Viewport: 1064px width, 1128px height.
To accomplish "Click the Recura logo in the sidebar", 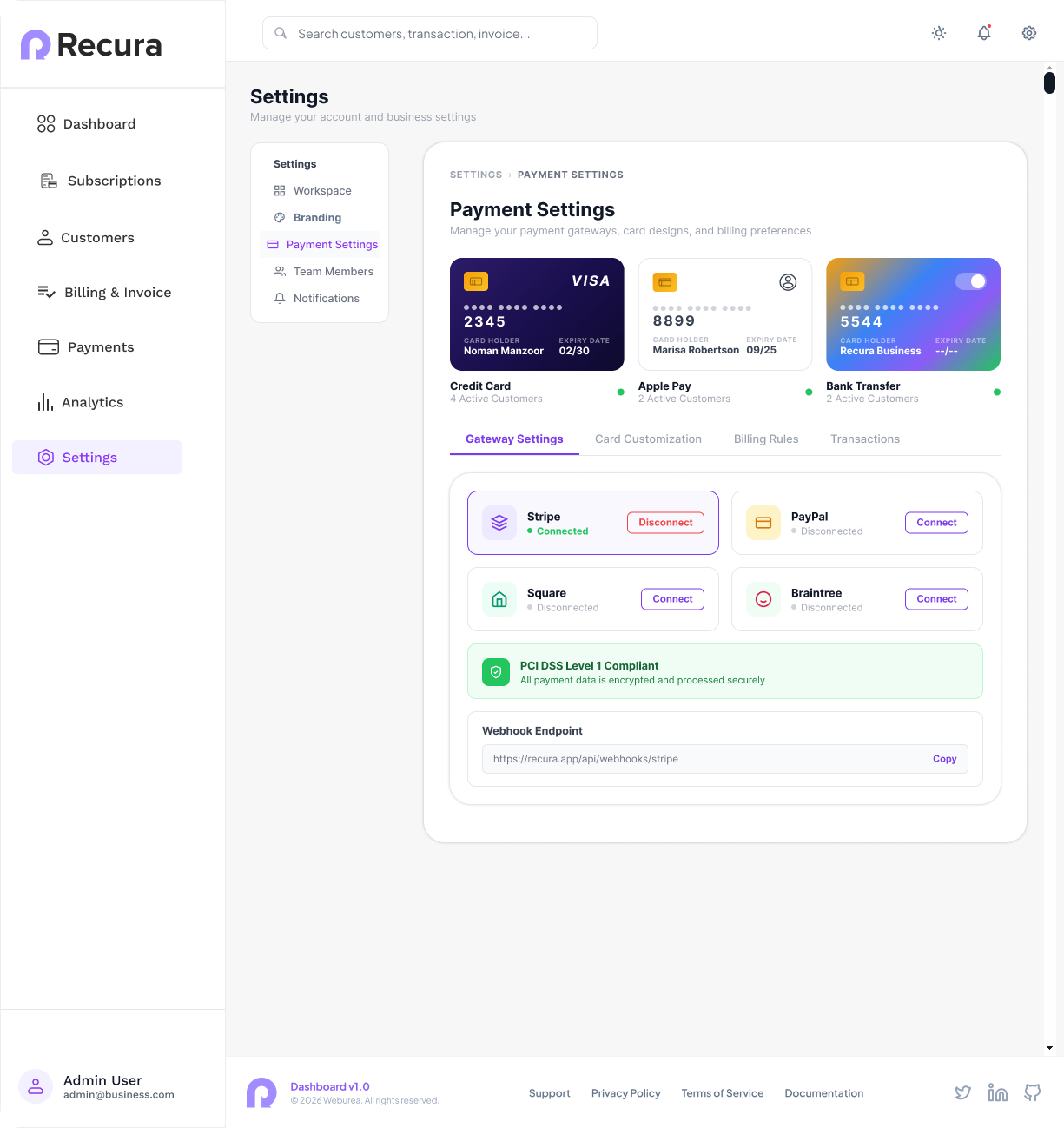I will pyautogui.click(x=91, y=44).
